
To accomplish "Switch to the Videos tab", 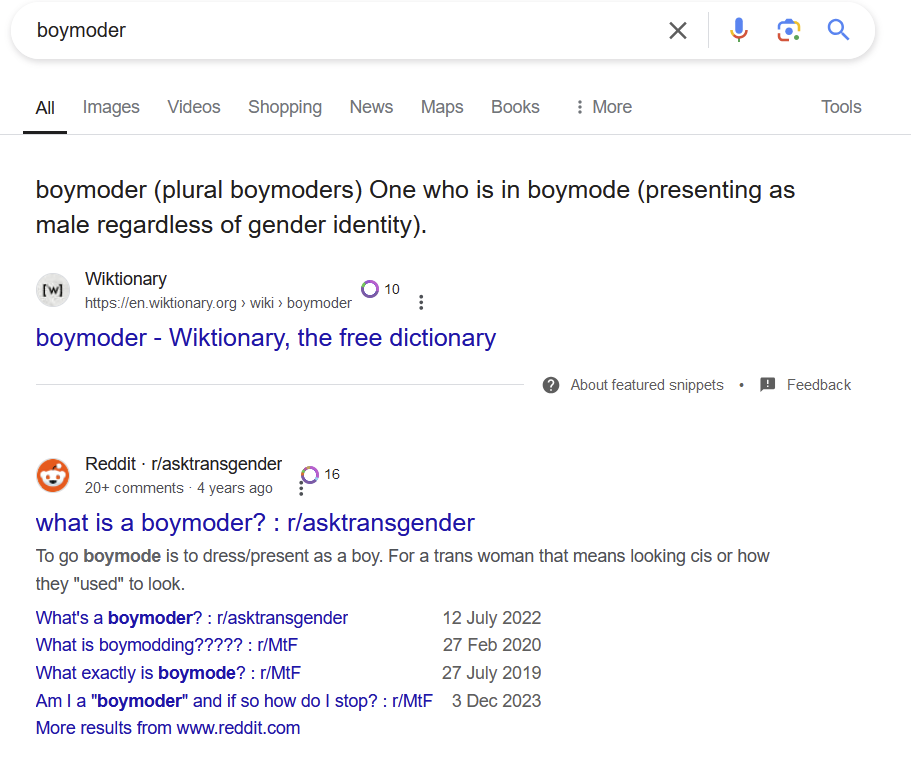I will click(194, 107).
